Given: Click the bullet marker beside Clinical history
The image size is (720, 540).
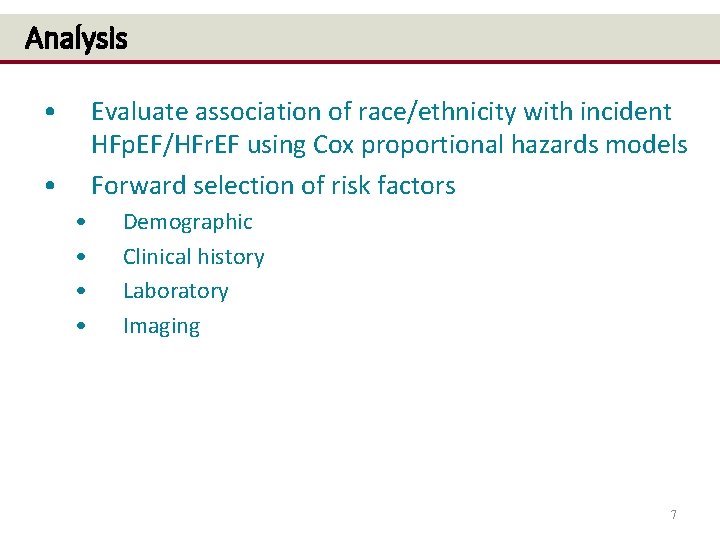Looking at the screenshot, I should pyautogui.click(x=81, y=257).
